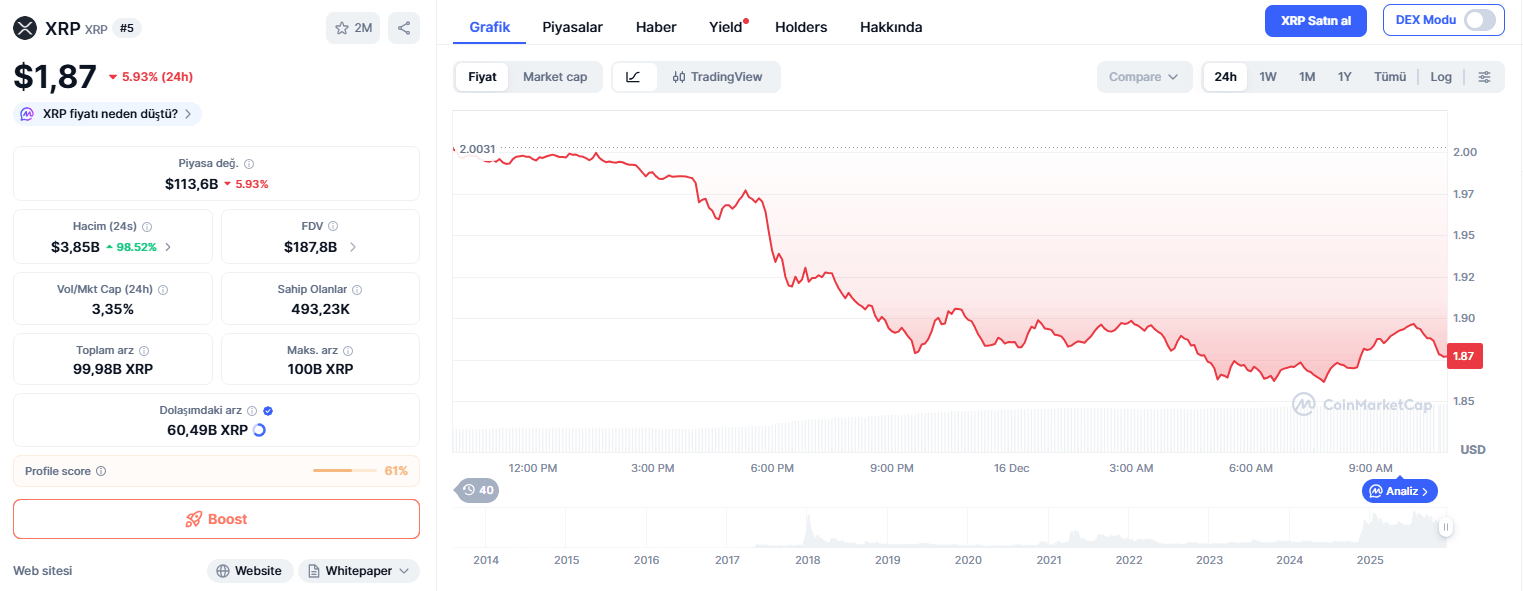Image resolution: width=1523 pixels, height=591 pixels.
Task: Expand Hacim (24s) details chevron
Action: 168,247
